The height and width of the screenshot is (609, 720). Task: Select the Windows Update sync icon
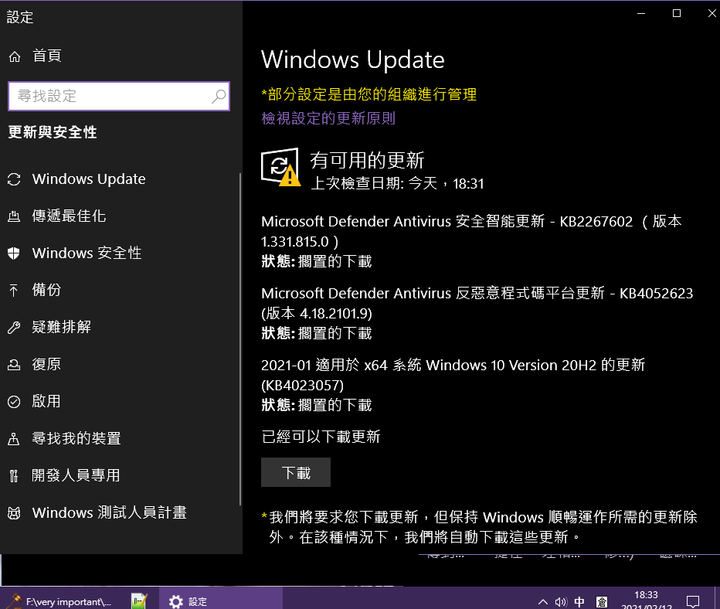(x=14, y=179)
